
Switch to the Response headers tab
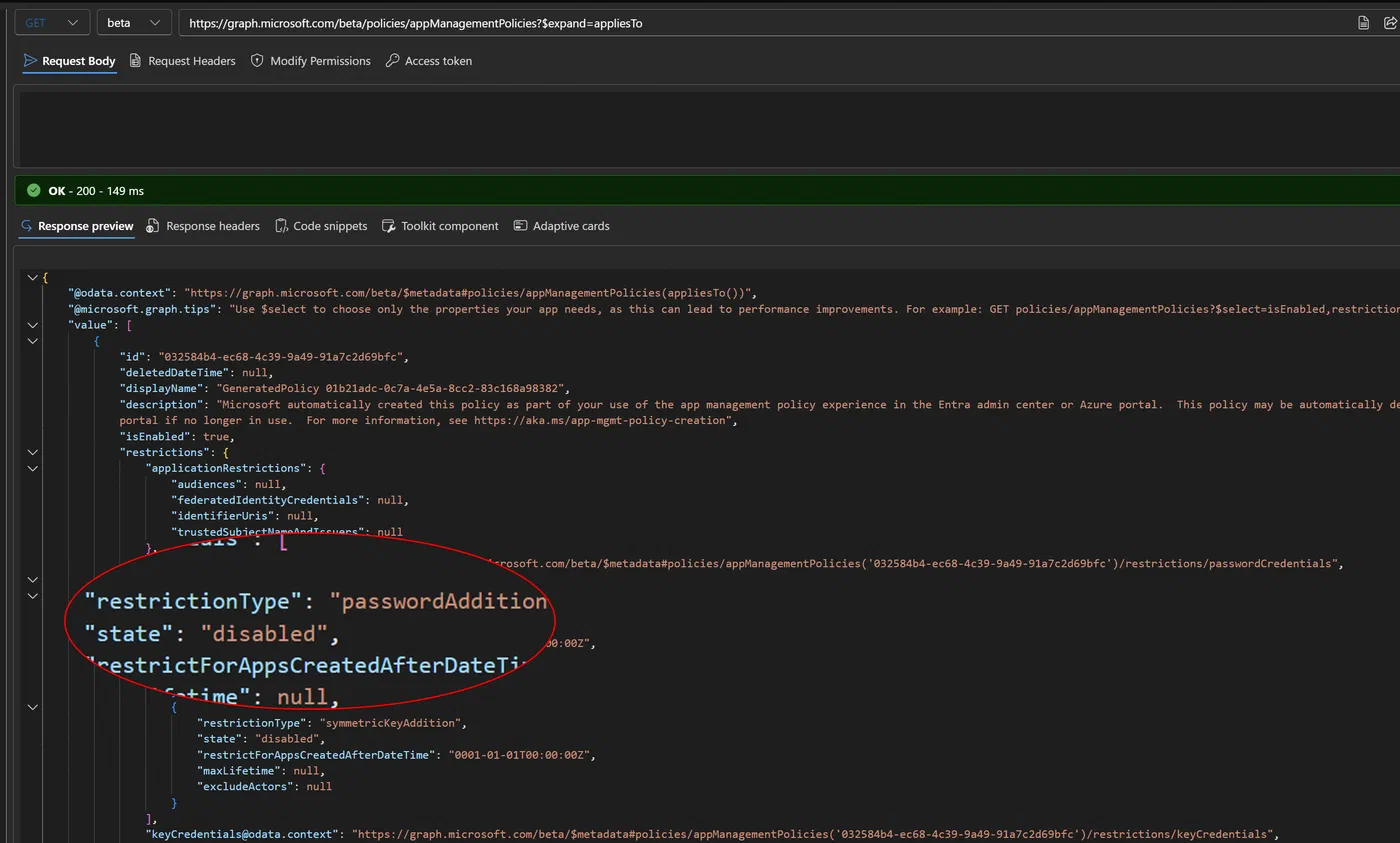(x=203, y=226)
